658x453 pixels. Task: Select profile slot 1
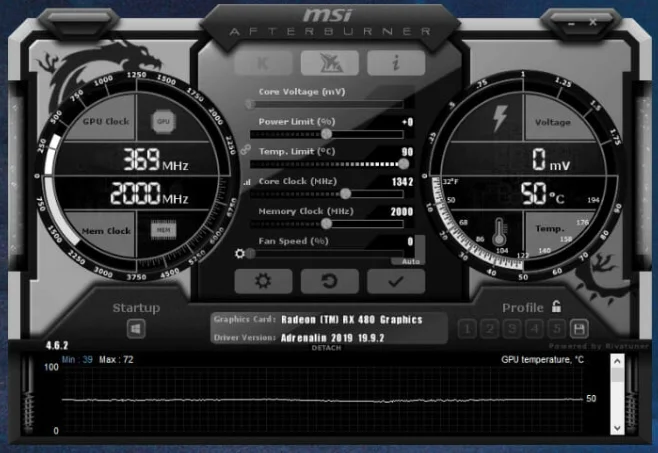(x=467, y=329)
